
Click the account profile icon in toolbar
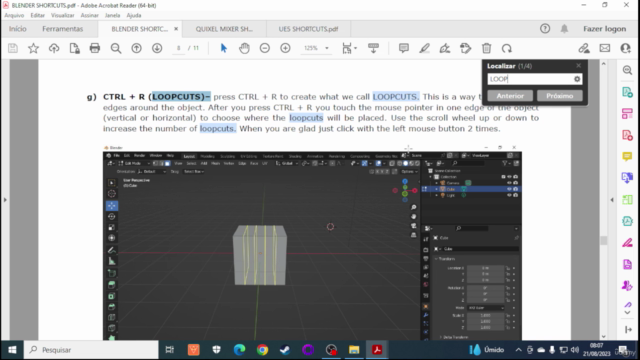pos(625,48)
